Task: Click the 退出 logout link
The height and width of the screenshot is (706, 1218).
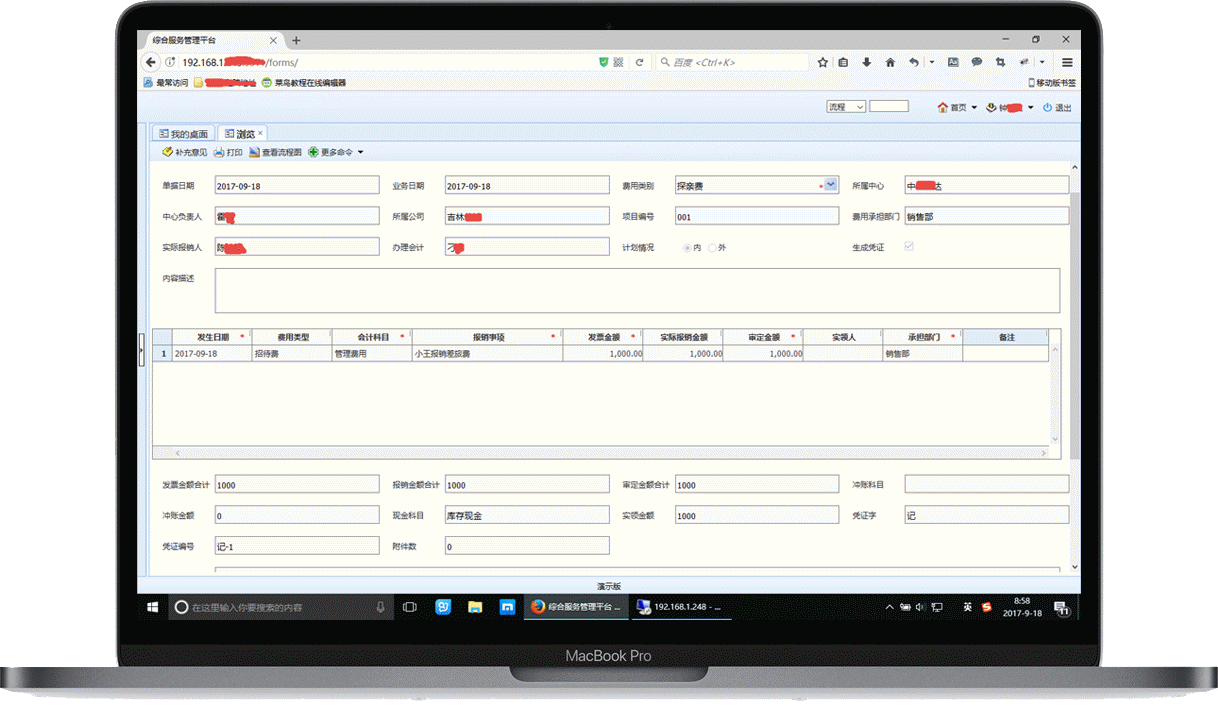Action: click(x=1057, y=108)
